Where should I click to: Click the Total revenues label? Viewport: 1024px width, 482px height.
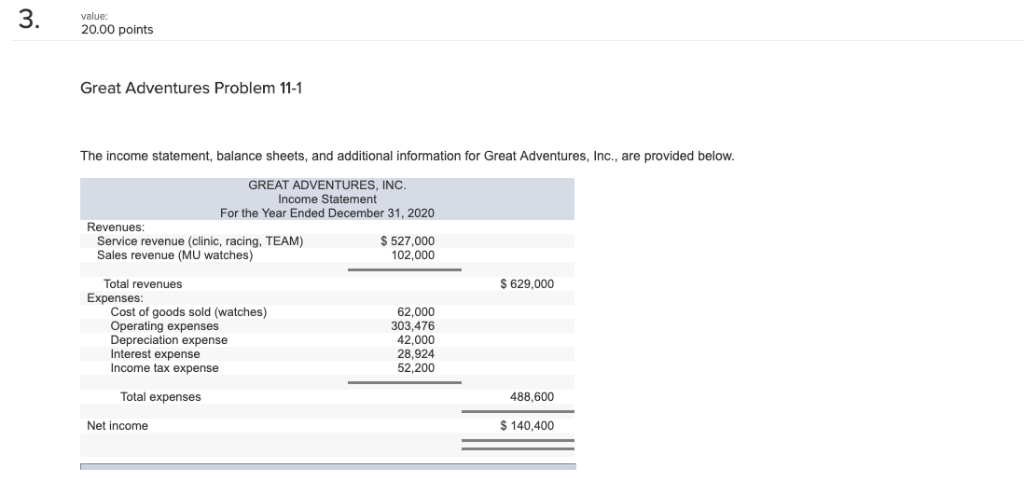143,284
